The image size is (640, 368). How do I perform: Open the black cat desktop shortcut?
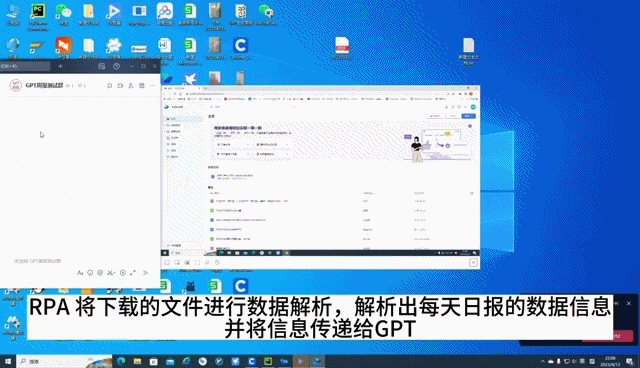(190, 286)
